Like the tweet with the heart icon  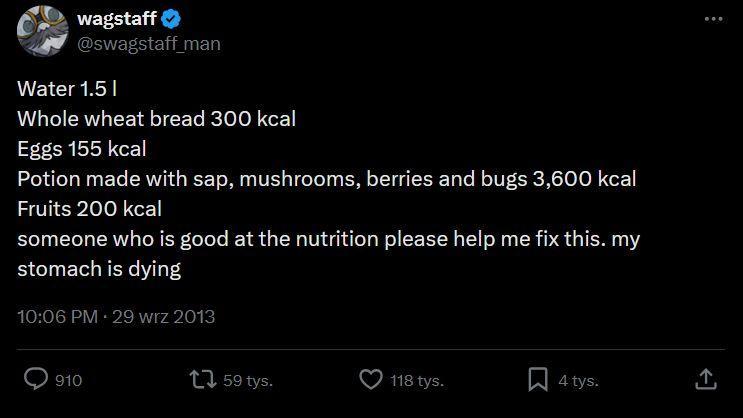pos(370,380)
